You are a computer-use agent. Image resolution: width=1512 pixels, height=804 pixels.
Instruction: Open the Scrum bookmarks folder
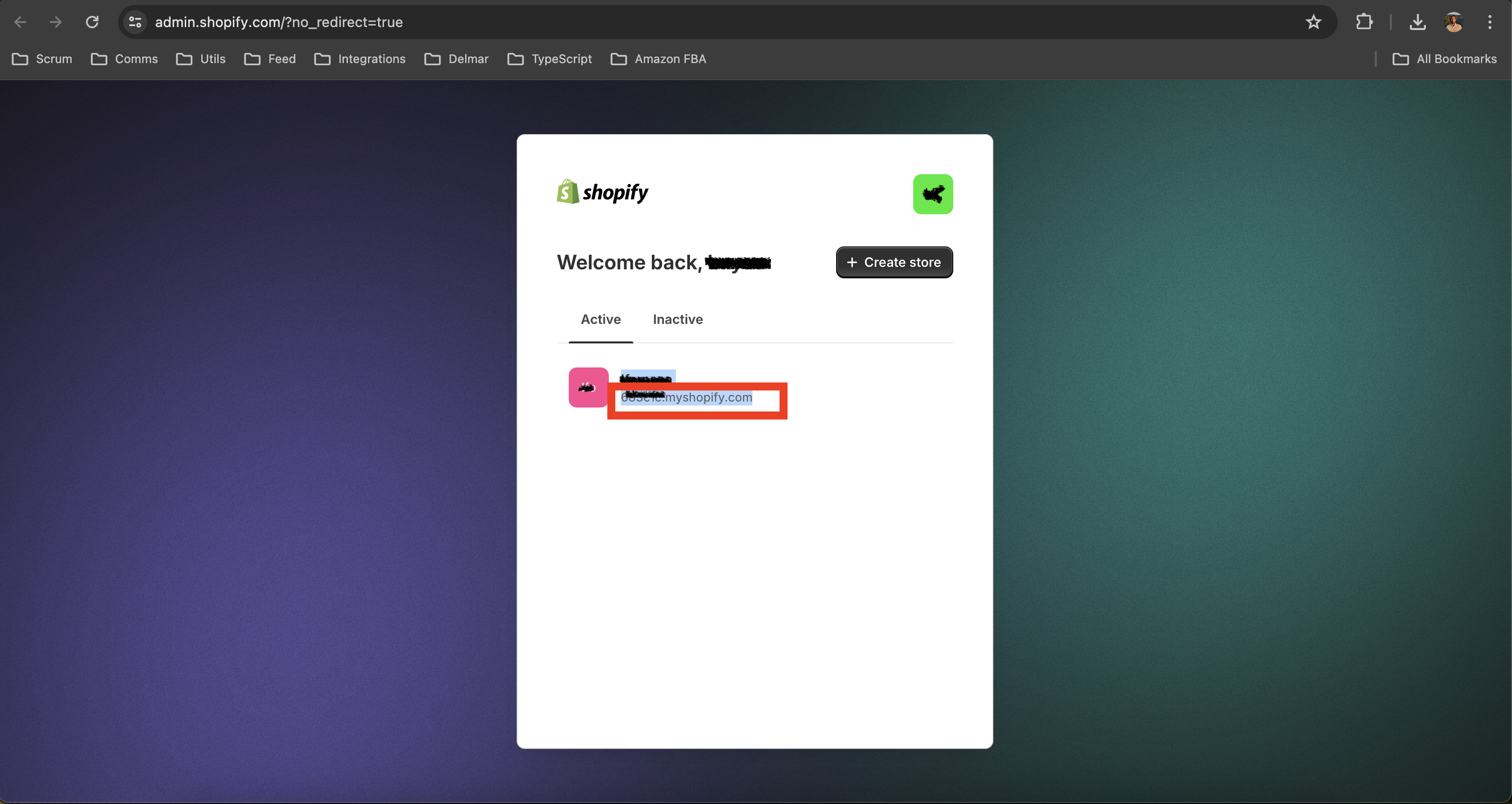pos(42,59)
